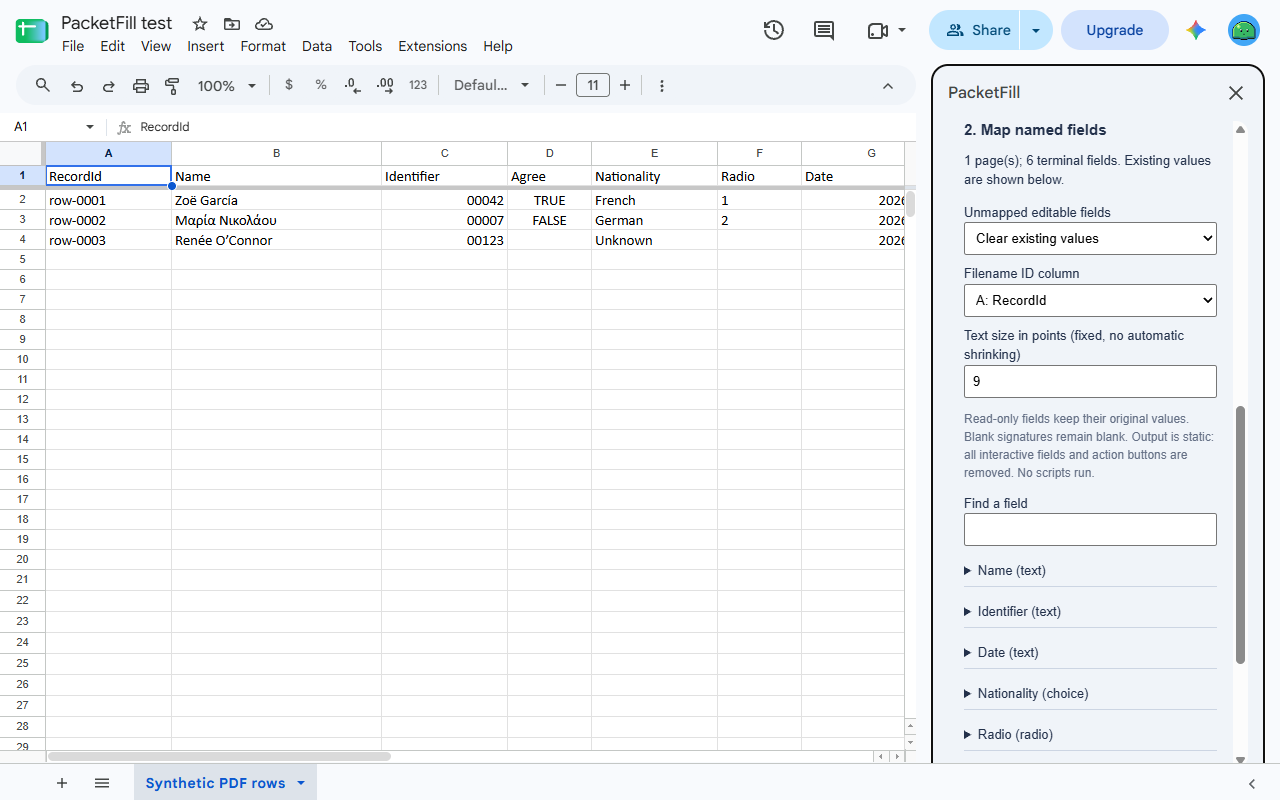Expand the Identifier (text) field
The height and width of the screenshot is (800, 1280).
tap(1090, 611)
